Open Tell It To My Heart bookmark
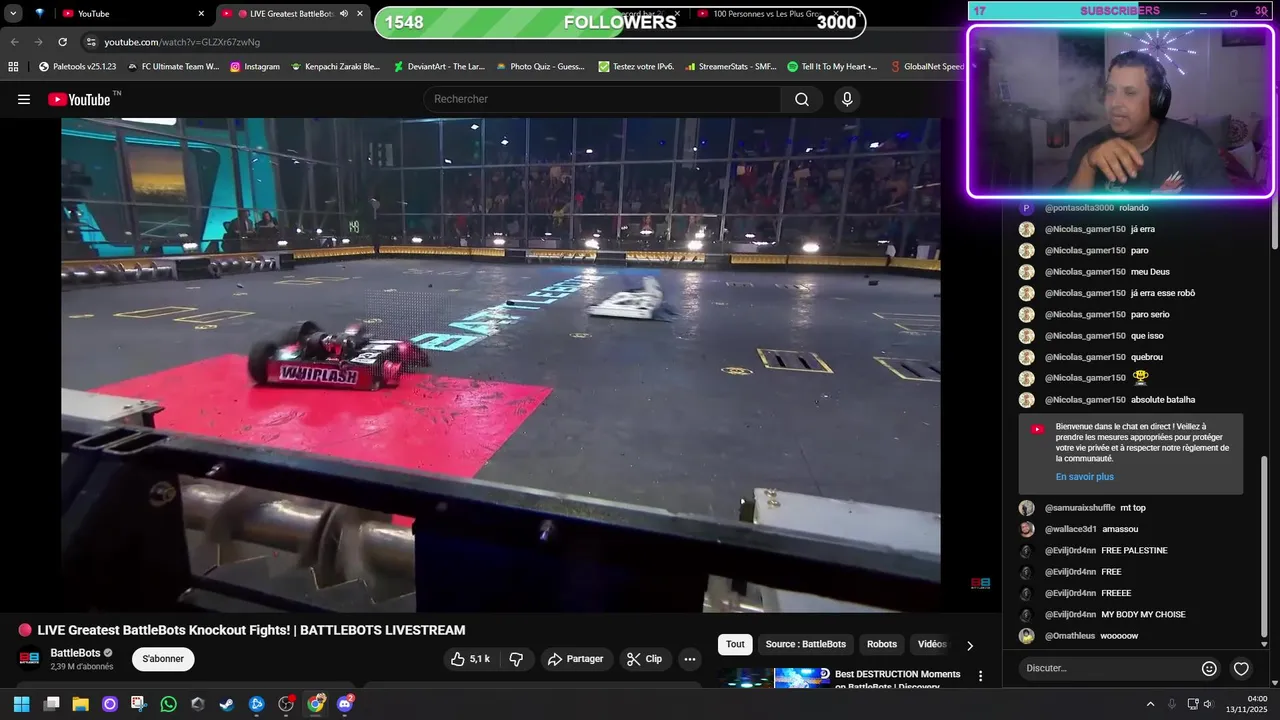Viewport: 1280px width, 720px height. 832,66
